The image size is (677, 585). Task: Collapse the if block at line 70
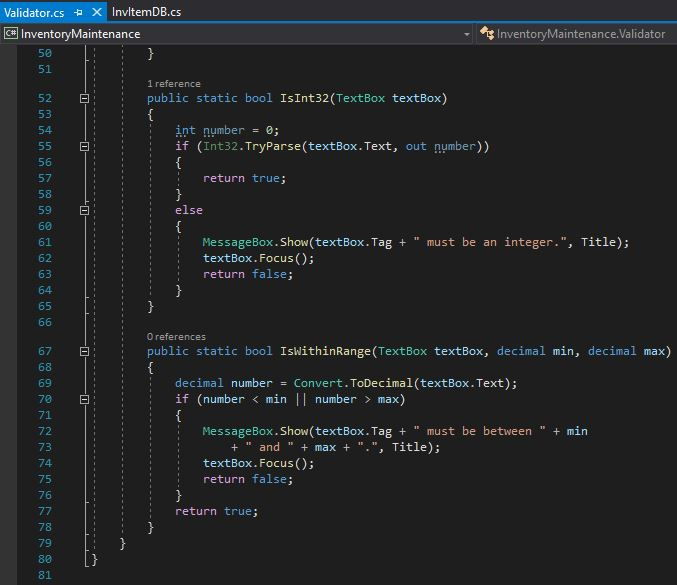(85, 399)
